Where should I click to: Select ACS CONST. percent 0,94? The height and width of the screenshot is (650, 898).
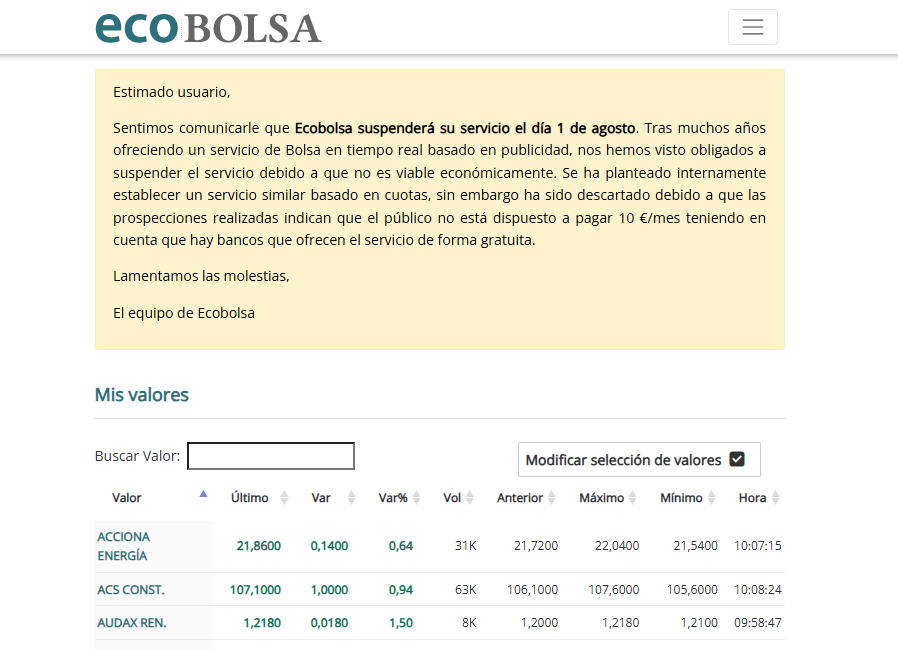coord(401,590)
